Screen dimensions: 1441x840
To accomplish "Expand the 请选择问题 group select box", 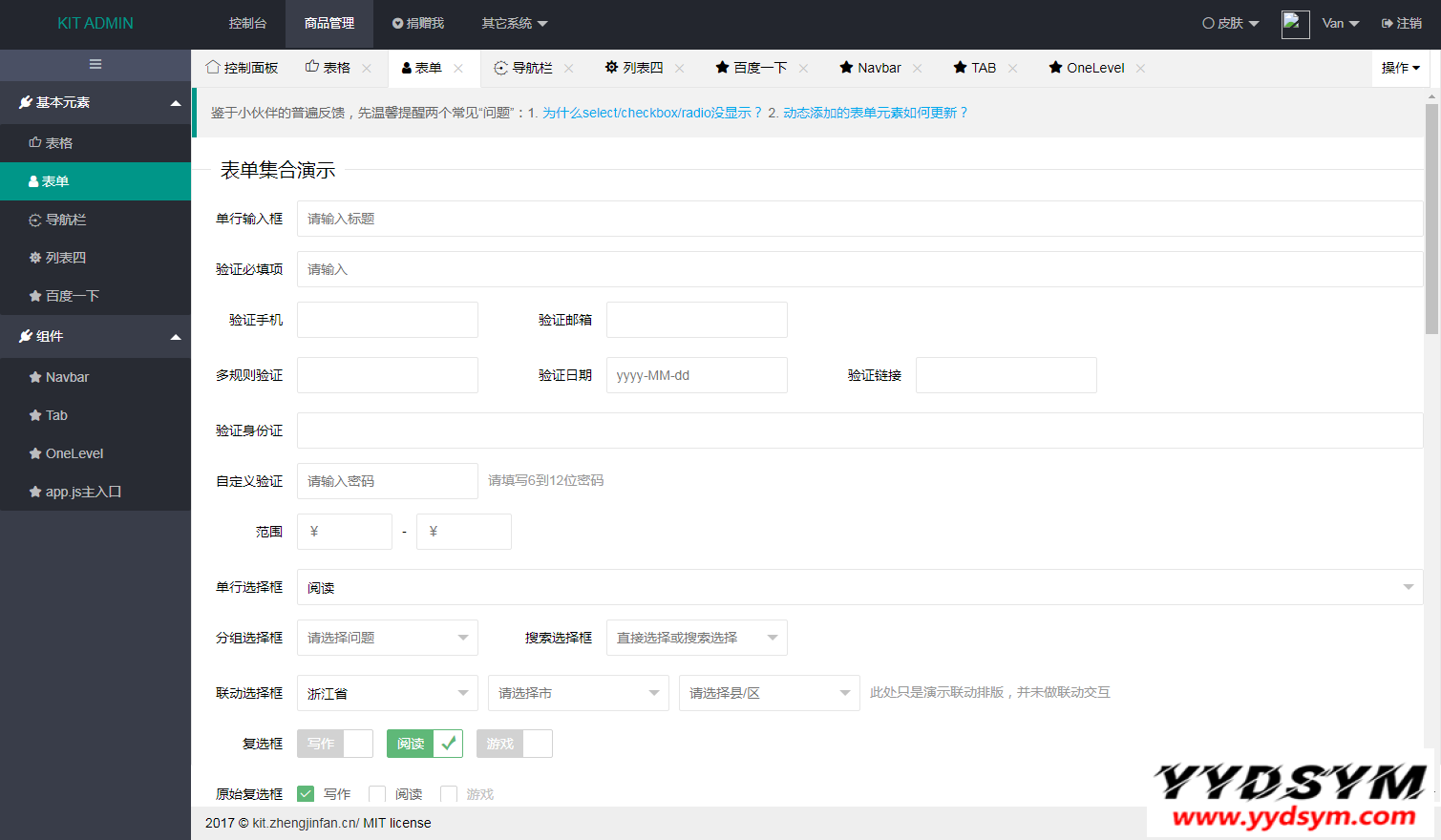I will 387,638.
